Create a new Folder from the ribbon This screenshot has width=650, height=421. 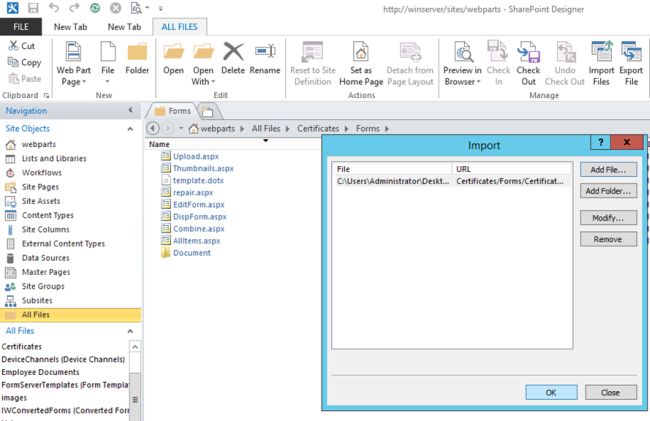[x=137, y=58]
